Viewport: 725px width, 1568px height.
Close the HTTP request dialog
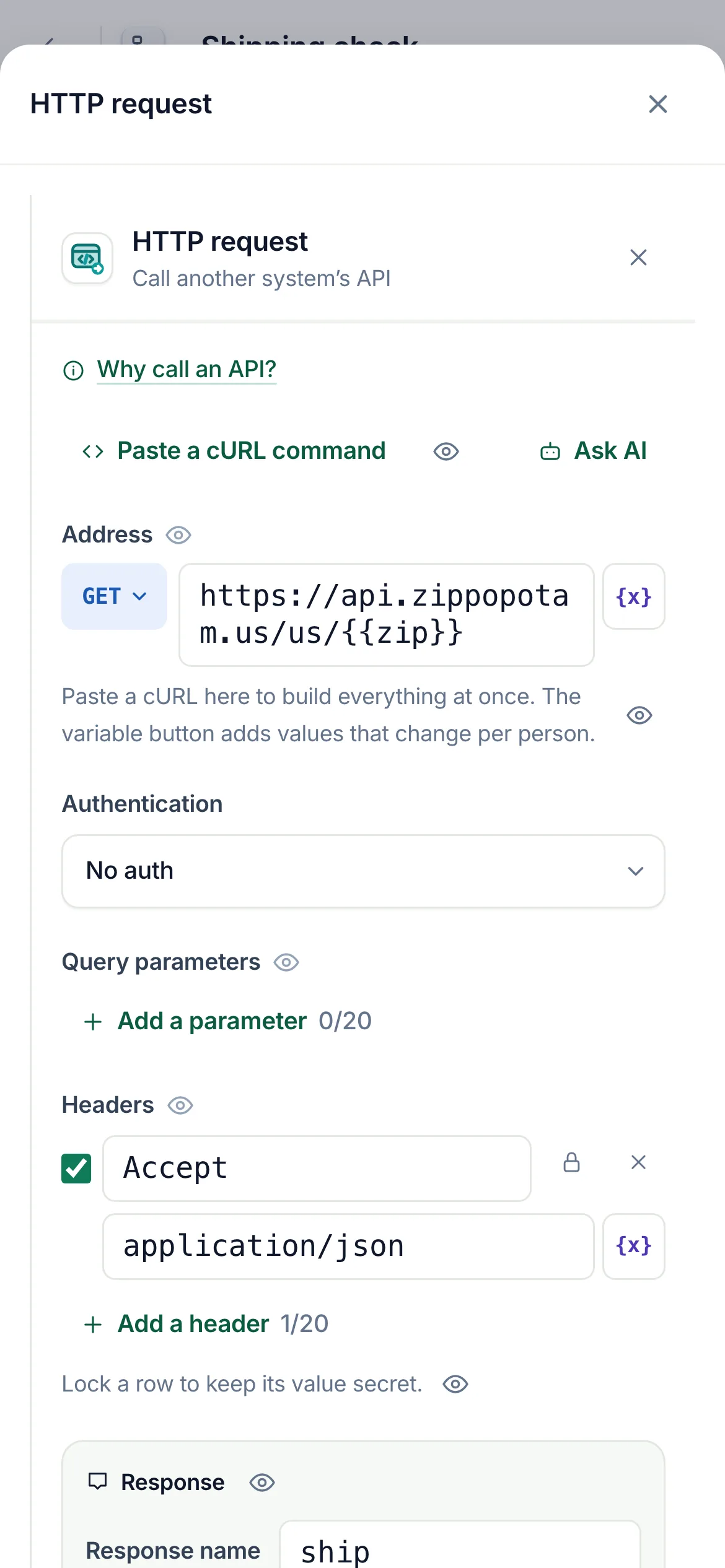pos(657,104)
